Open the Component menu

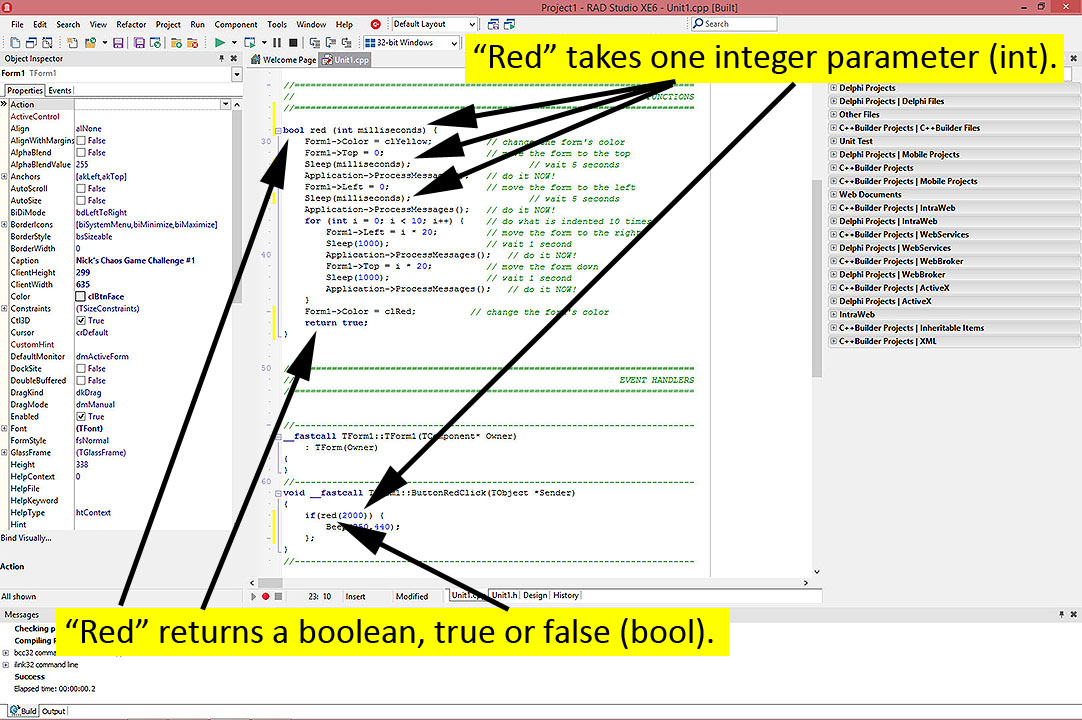tap(236, 24)
